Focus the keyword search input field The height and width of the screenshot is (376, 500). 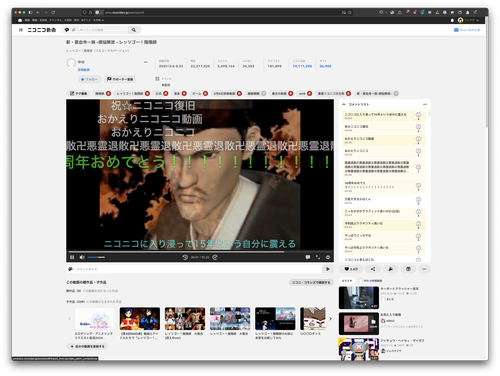[103, 30]
